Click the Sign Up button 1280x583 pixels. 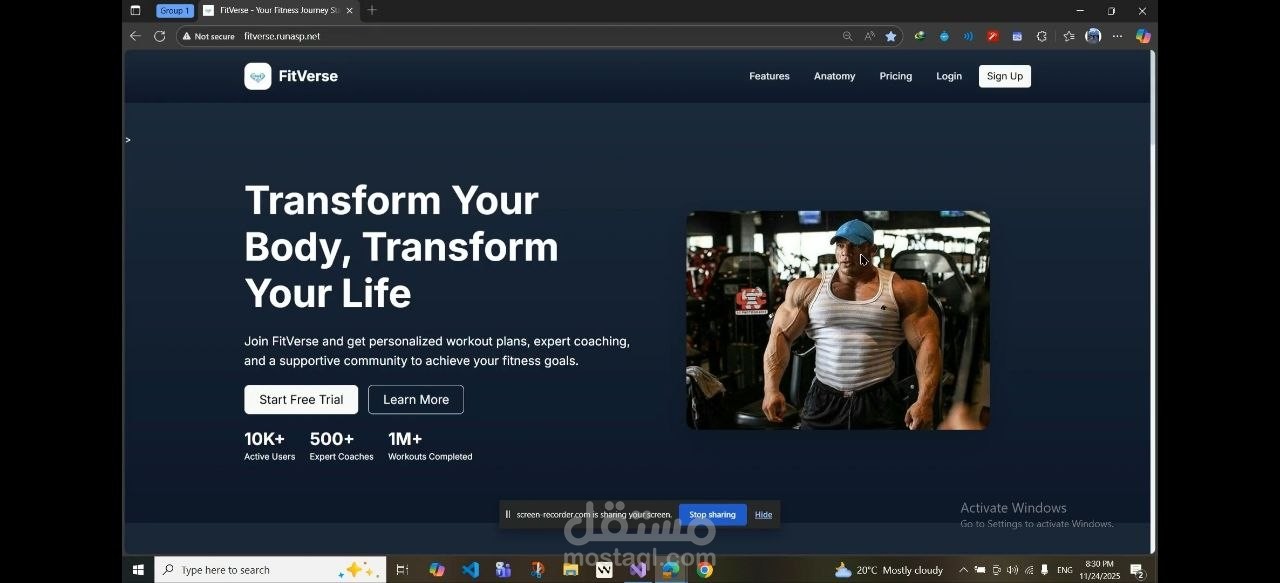click(1004, 76)
